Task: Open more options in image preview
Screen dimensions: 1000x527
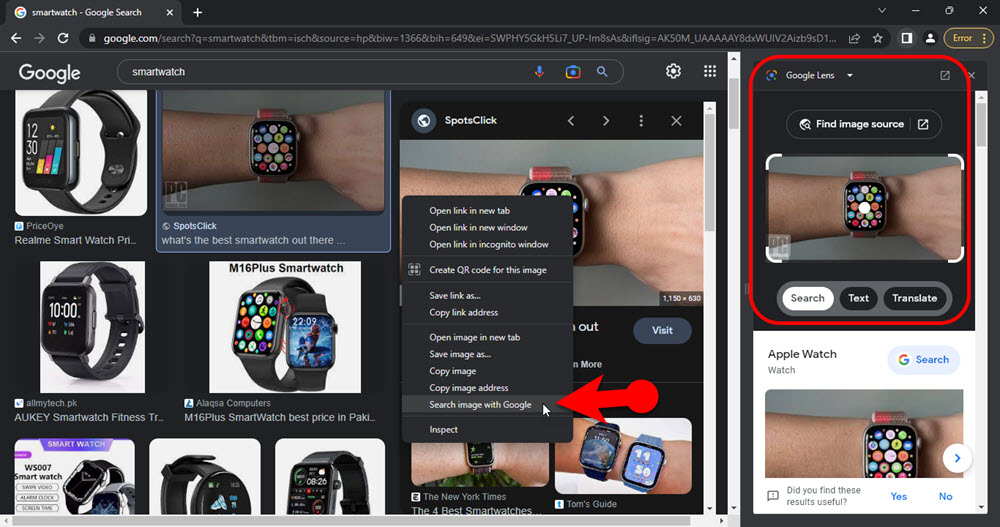Action: 641,121
